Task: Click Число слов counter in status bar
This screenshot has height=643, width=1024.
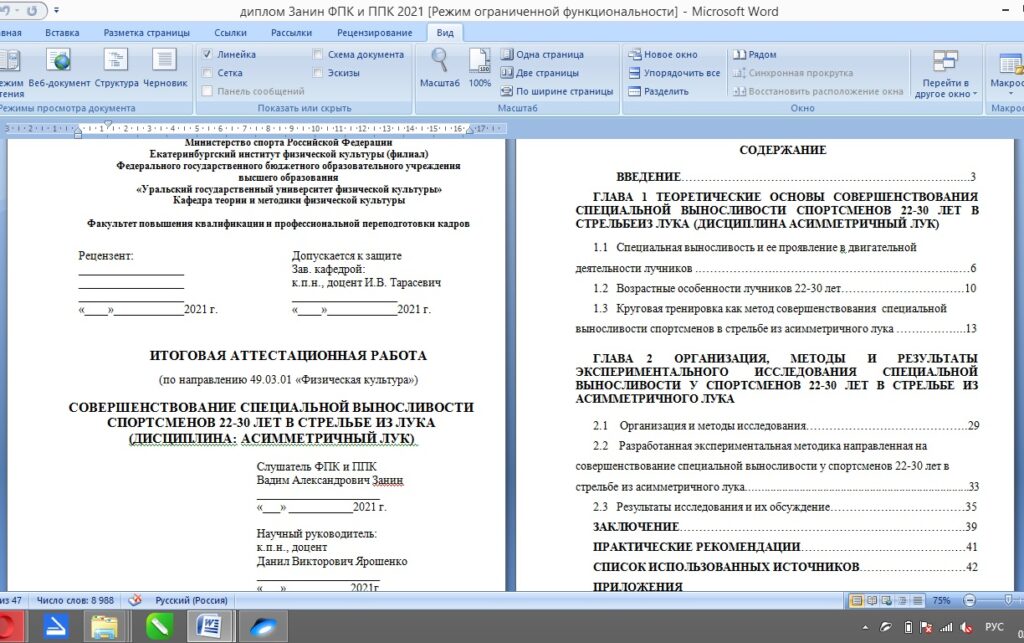Action: click(x=72, y=600)
